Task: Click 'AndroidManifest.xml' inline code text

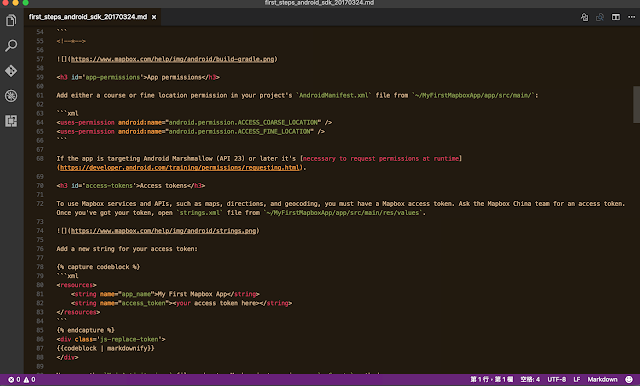Action: pyautogui.click(x=333, y=95)
